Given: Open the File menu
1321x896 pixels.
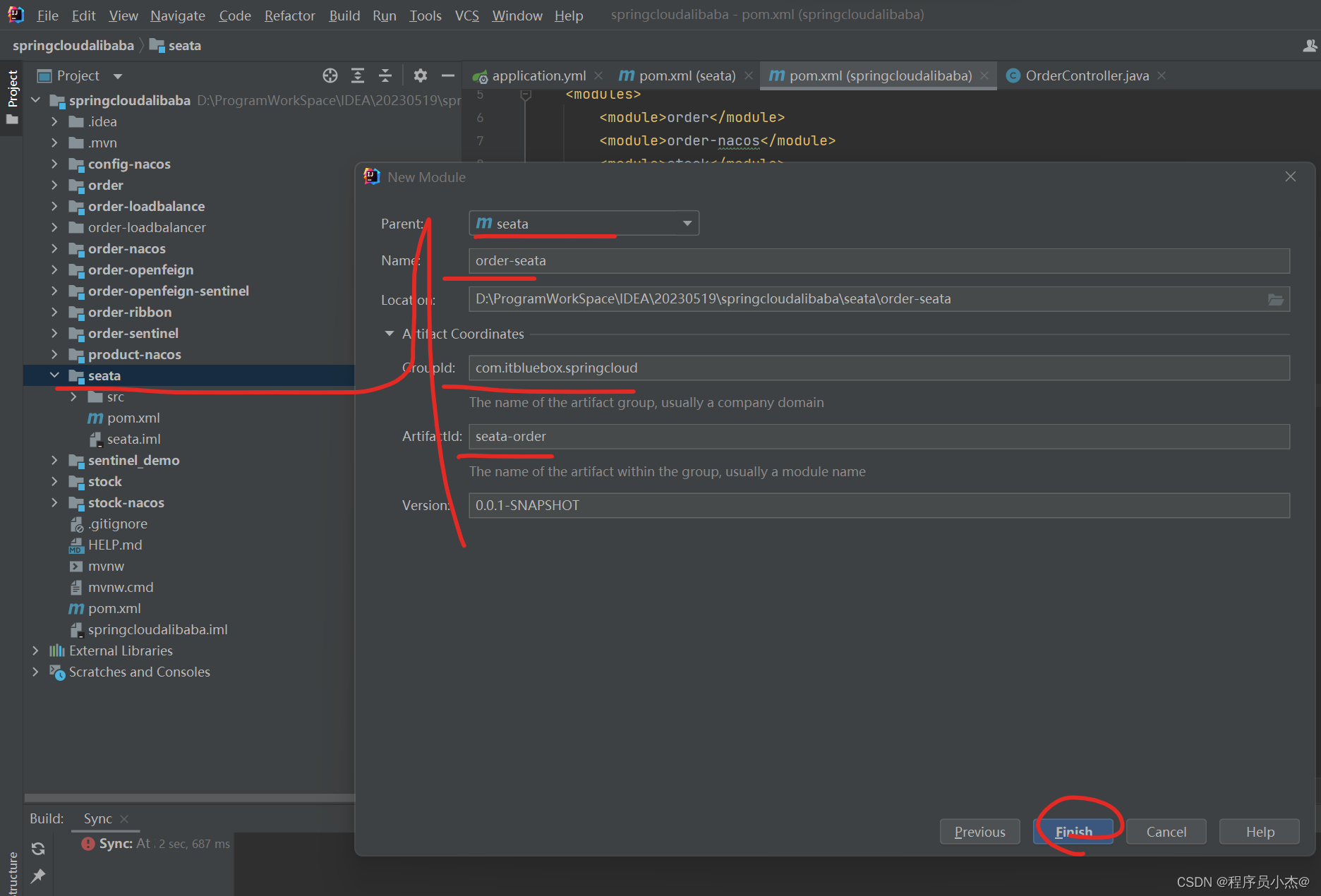Looking at the screenshot, I should (47, 16).
